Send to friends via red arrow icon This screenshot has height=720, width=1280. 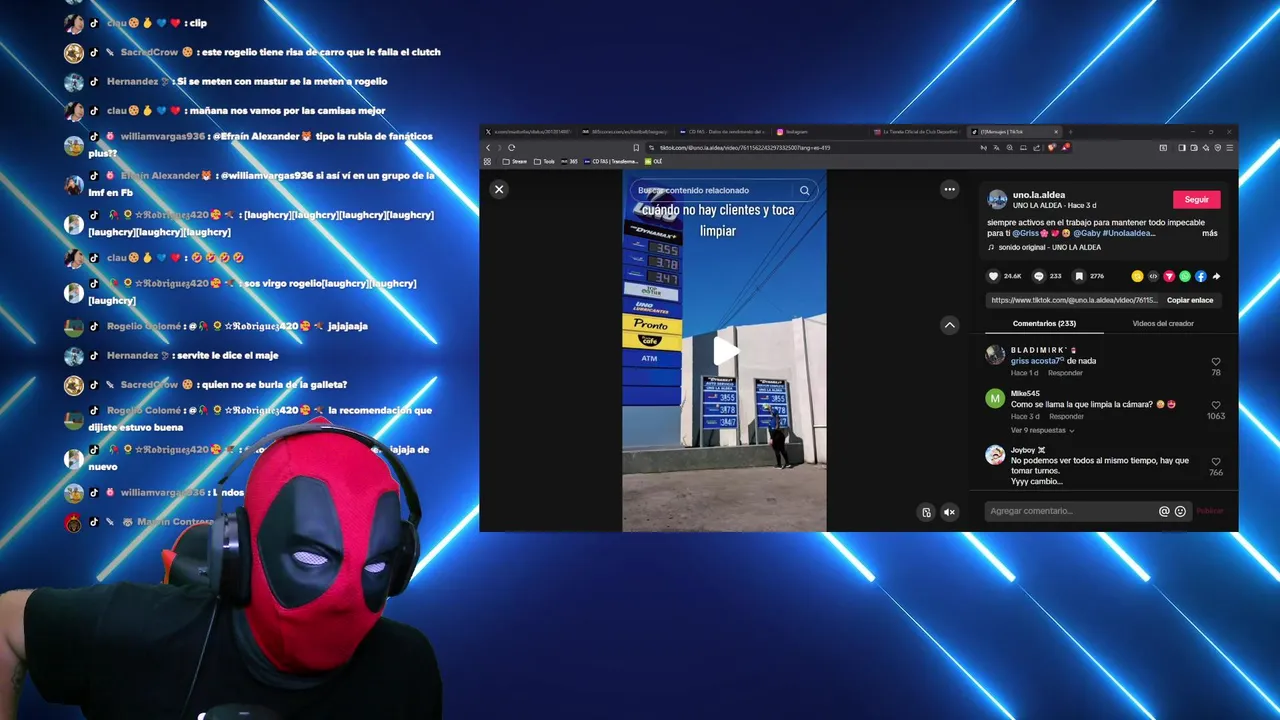pyautogui.click(x=1169, y=276)
